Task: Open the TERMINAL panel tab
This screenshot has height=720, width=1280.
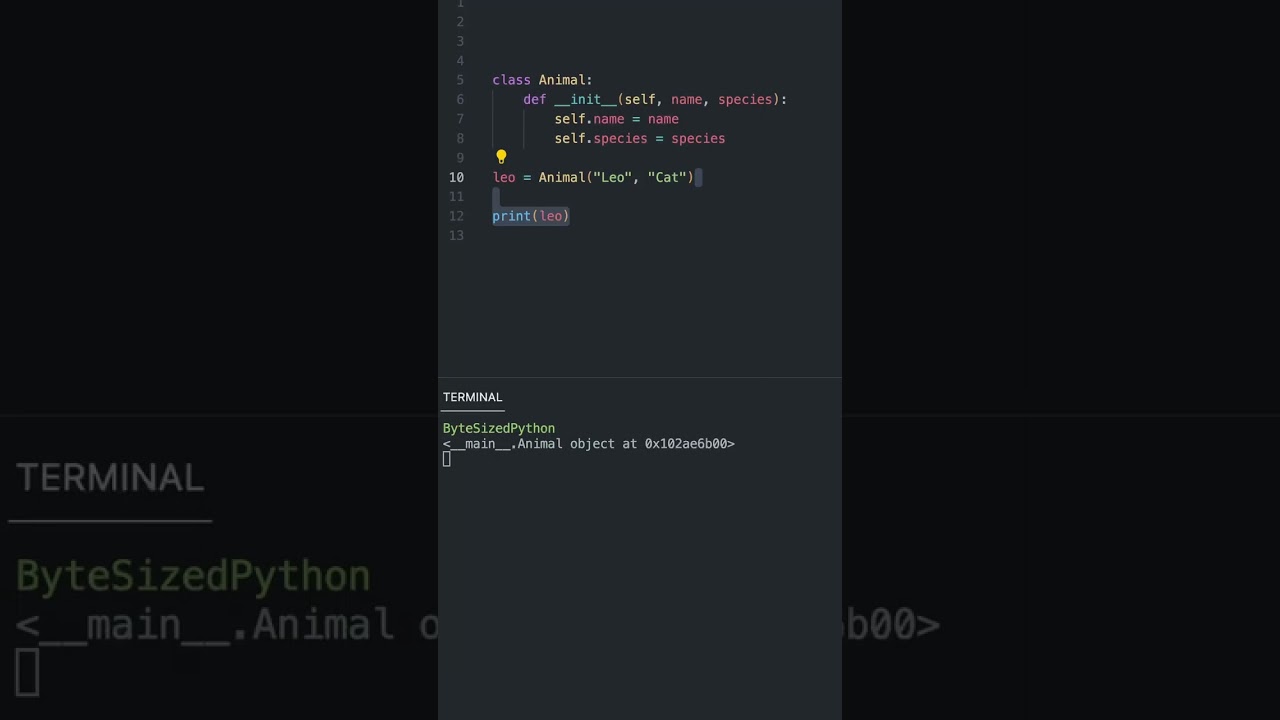Action: [x=473, y=397]
